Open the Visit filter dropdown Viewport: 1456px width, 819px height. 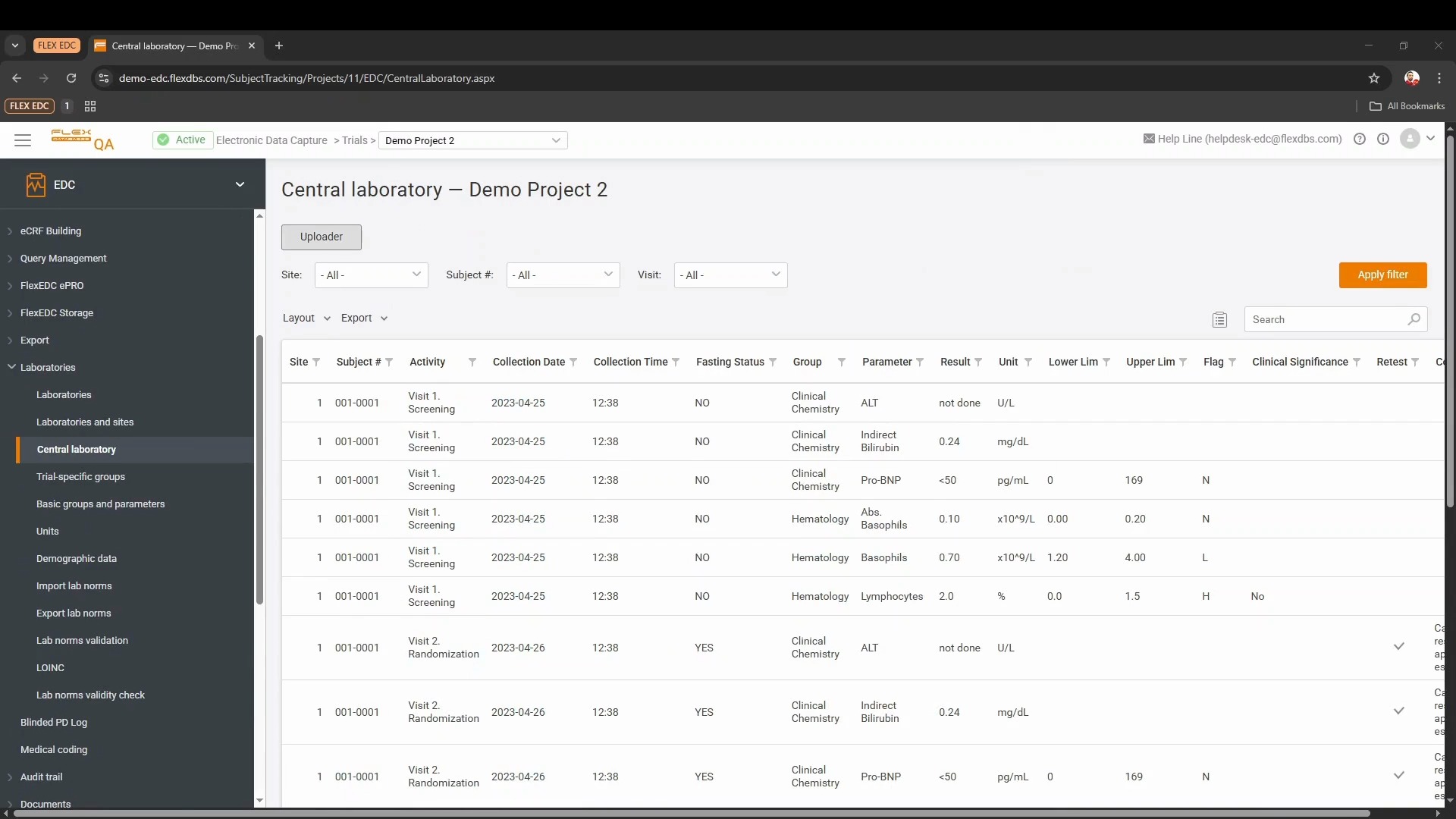730,275
